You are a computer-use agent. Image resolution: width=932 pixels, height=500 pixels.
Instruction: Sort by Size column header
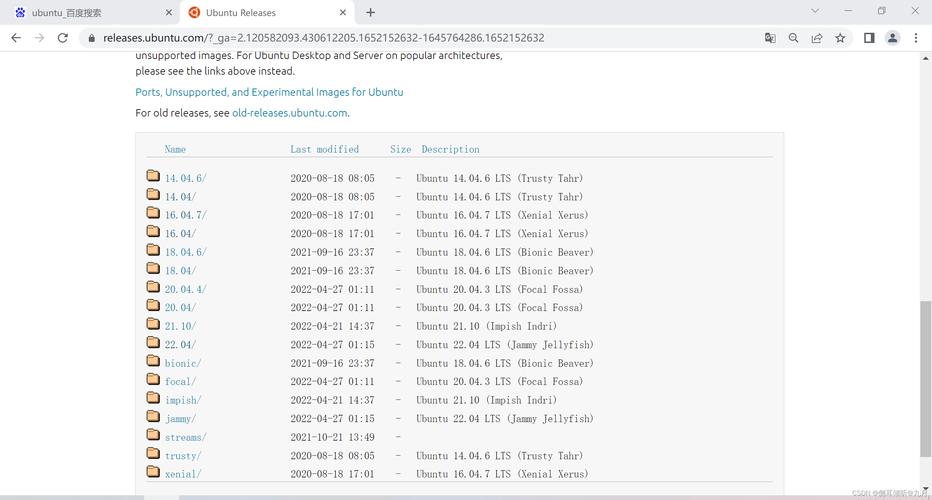point(401,149)
